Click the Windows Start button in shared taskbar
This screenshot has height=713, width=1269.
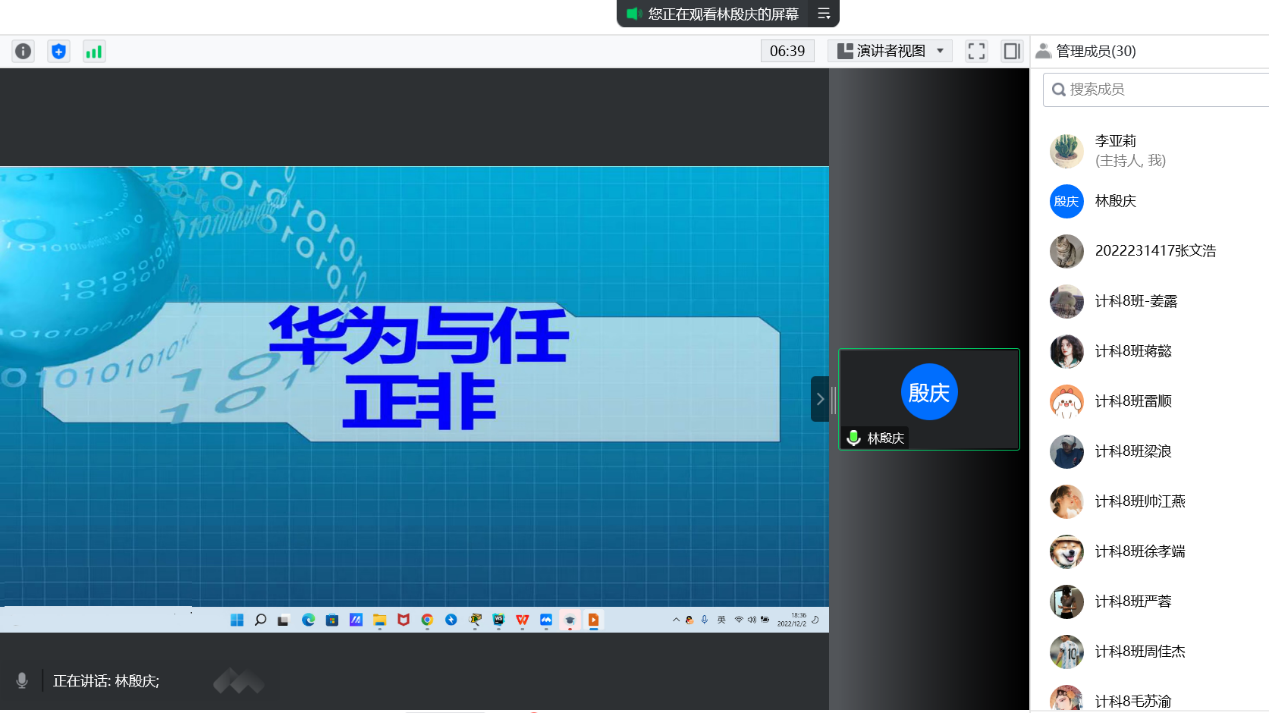[237, 620]
